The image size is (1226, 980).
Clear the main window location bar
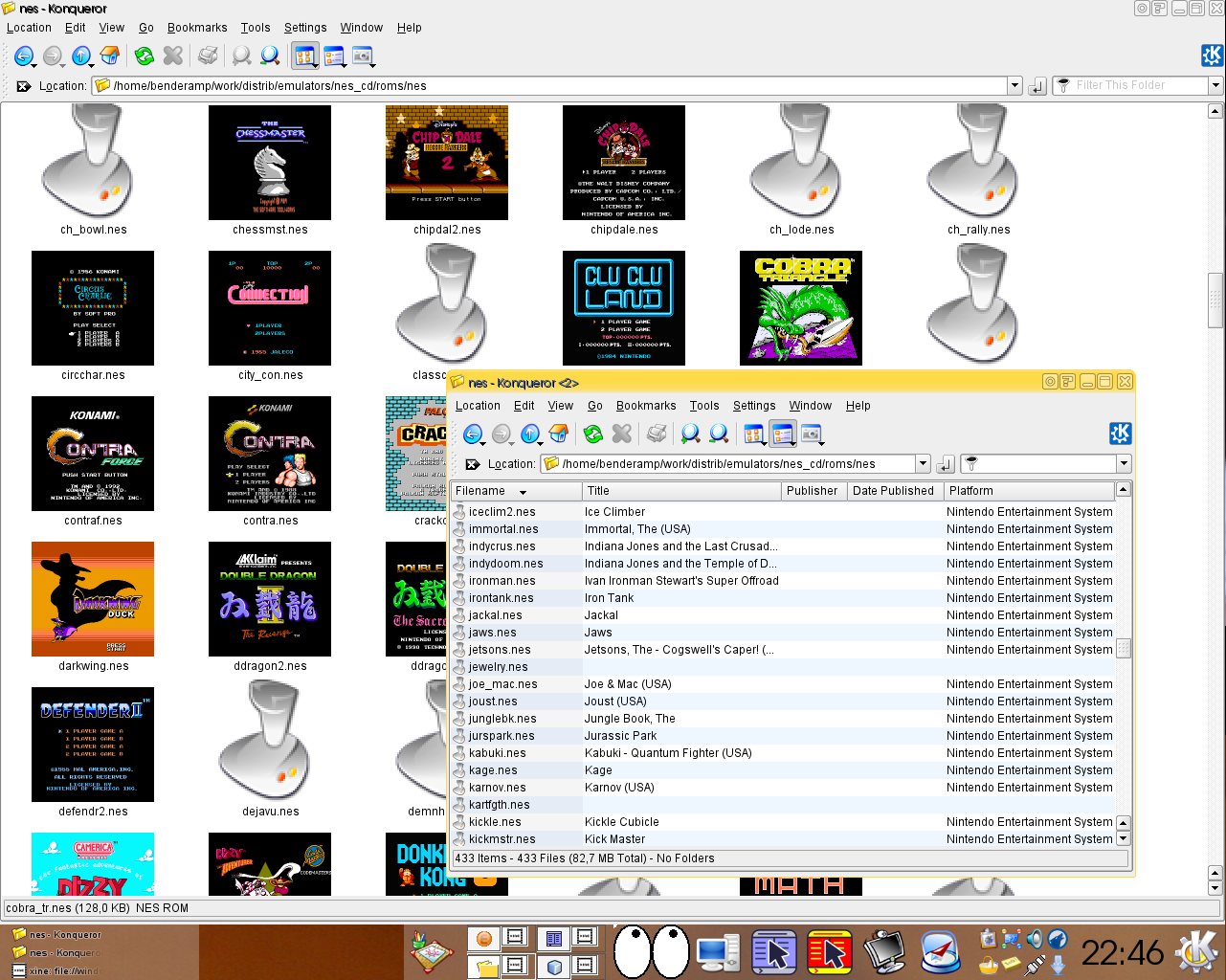24,86
